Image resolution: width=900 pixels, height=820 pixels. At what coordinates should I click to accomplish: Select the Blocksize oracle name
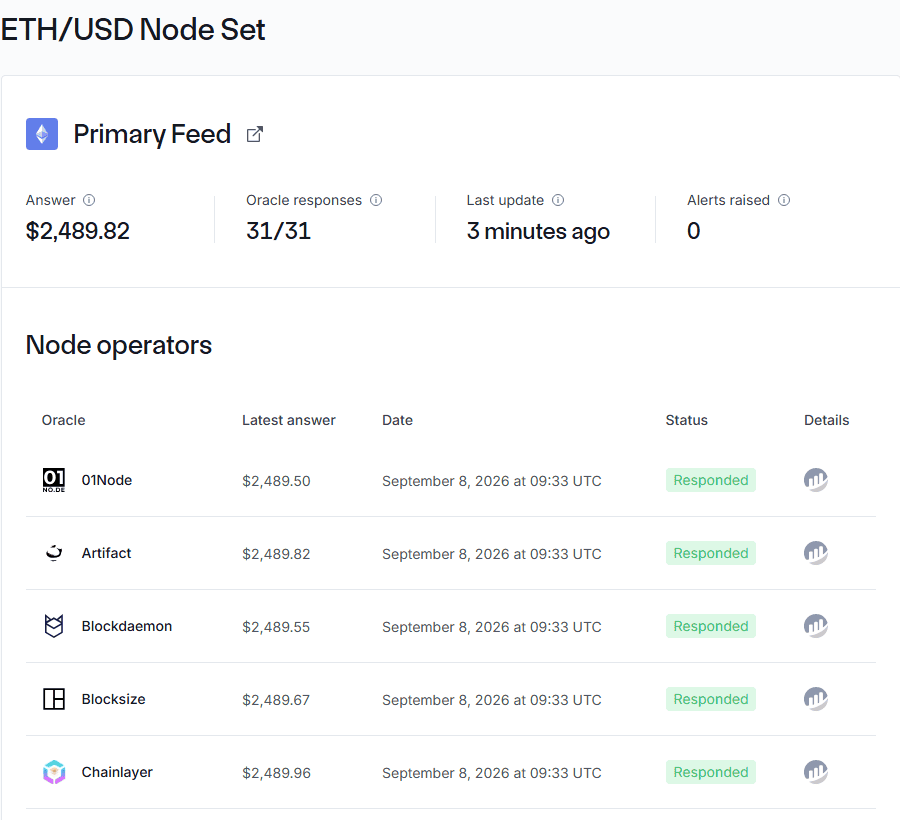(114, 699)
